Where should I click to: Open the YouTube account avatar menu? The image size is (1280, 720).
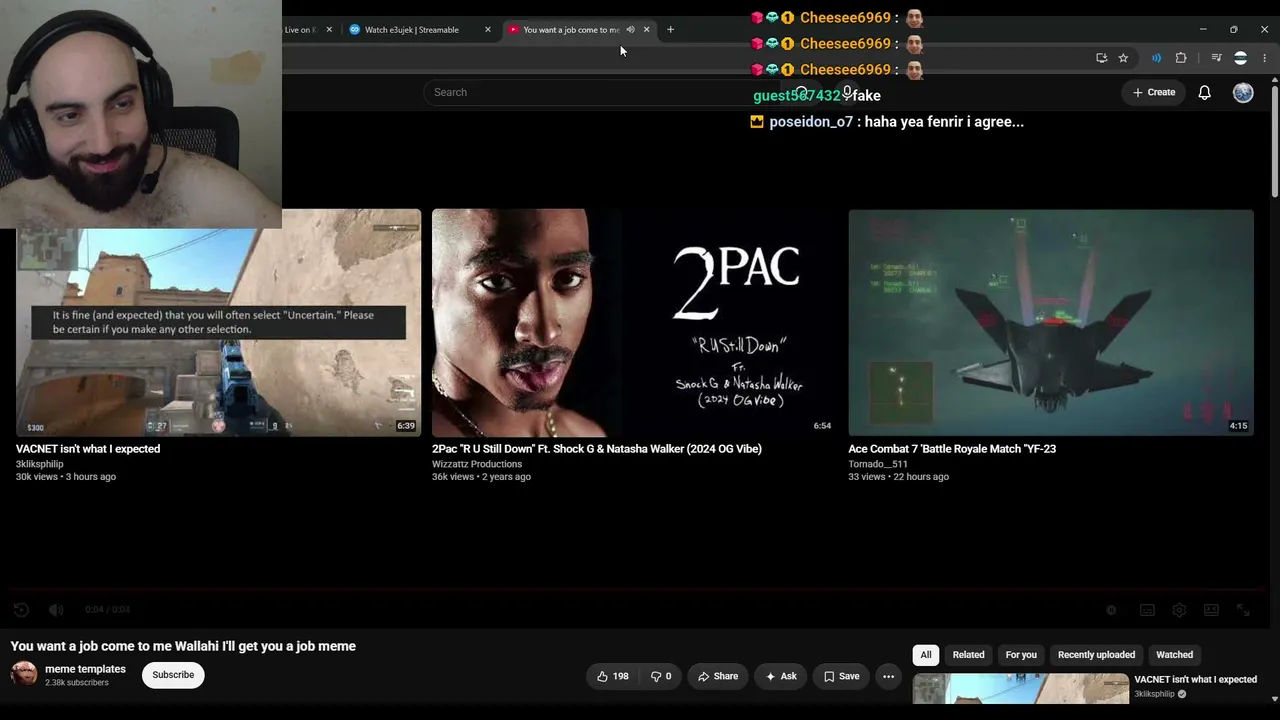click(1243, 92)
